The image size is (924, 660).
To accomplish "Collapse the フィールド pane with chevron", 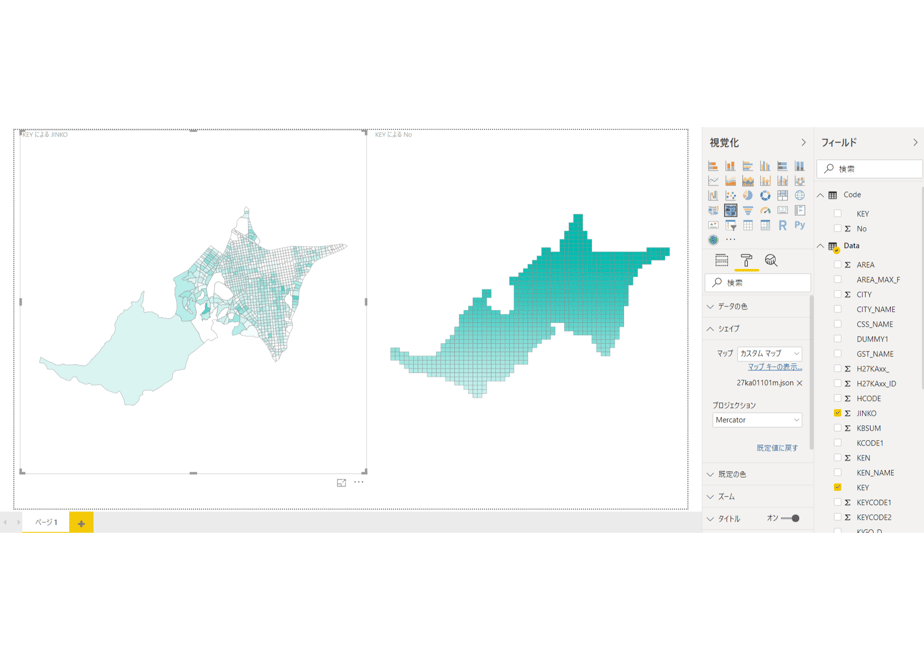I will click(x=915, y=143).
